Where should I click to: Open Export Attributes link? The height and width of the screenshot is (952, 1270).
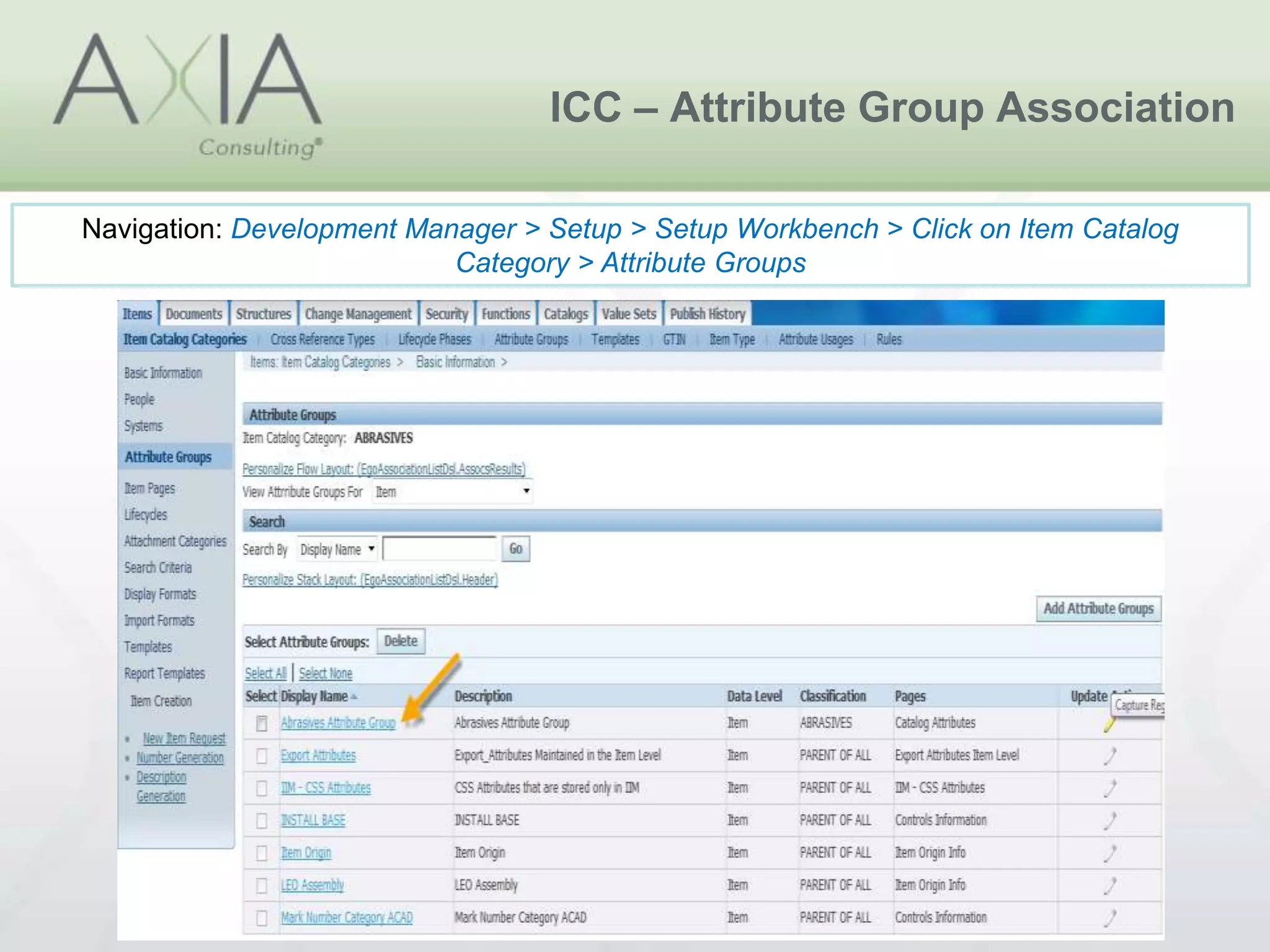(x=318, y=756)
